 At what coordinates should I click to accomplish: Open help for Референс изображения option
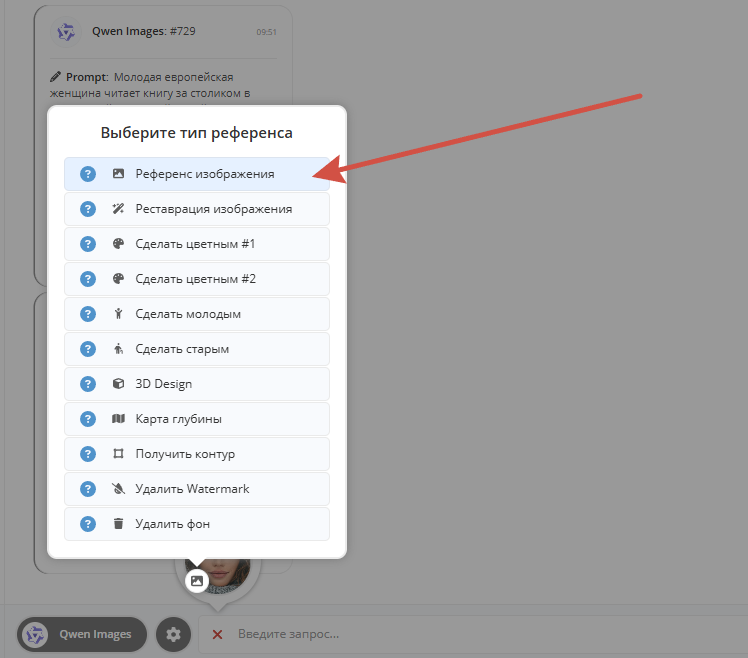88,174
